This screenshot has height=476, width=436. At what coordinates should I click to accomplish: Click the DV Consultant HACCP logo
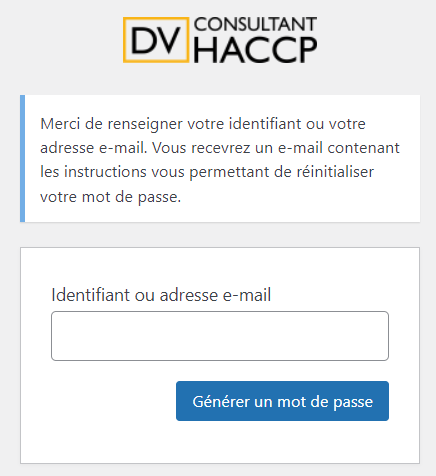pos(220,40)
